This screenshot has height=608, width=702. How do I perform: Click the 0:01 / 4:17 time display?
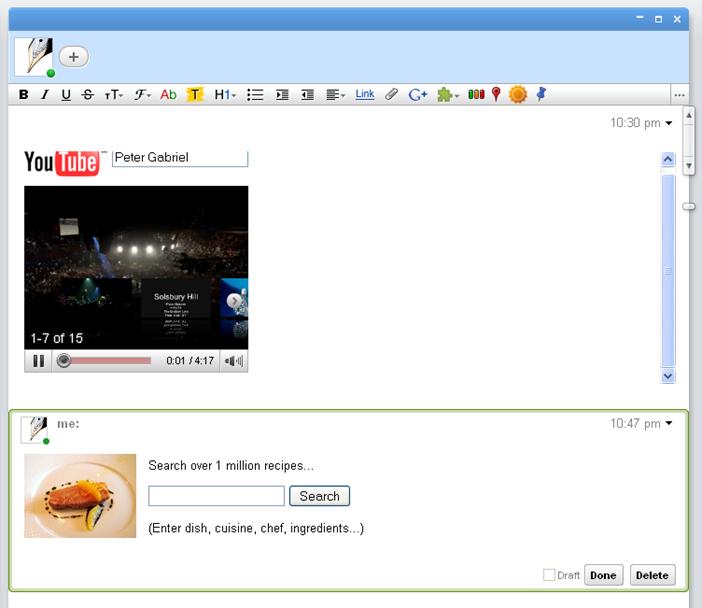pyautogui.click(x=190, y=361)
